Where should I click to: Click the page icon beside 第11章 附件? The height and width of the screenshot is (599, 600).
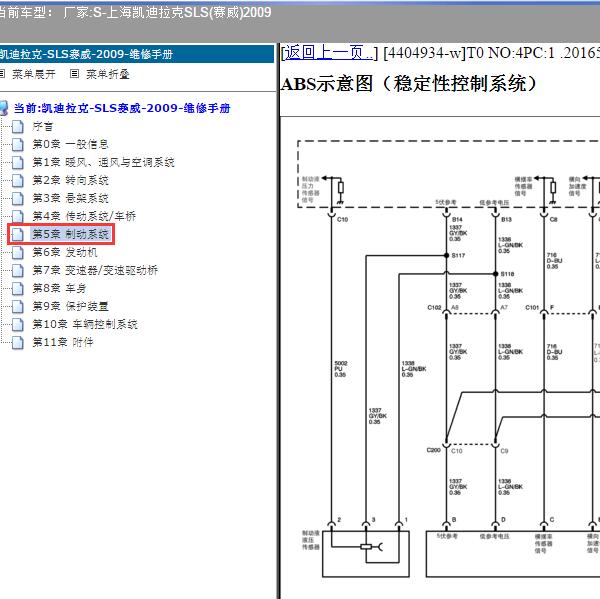pos(18,342)
